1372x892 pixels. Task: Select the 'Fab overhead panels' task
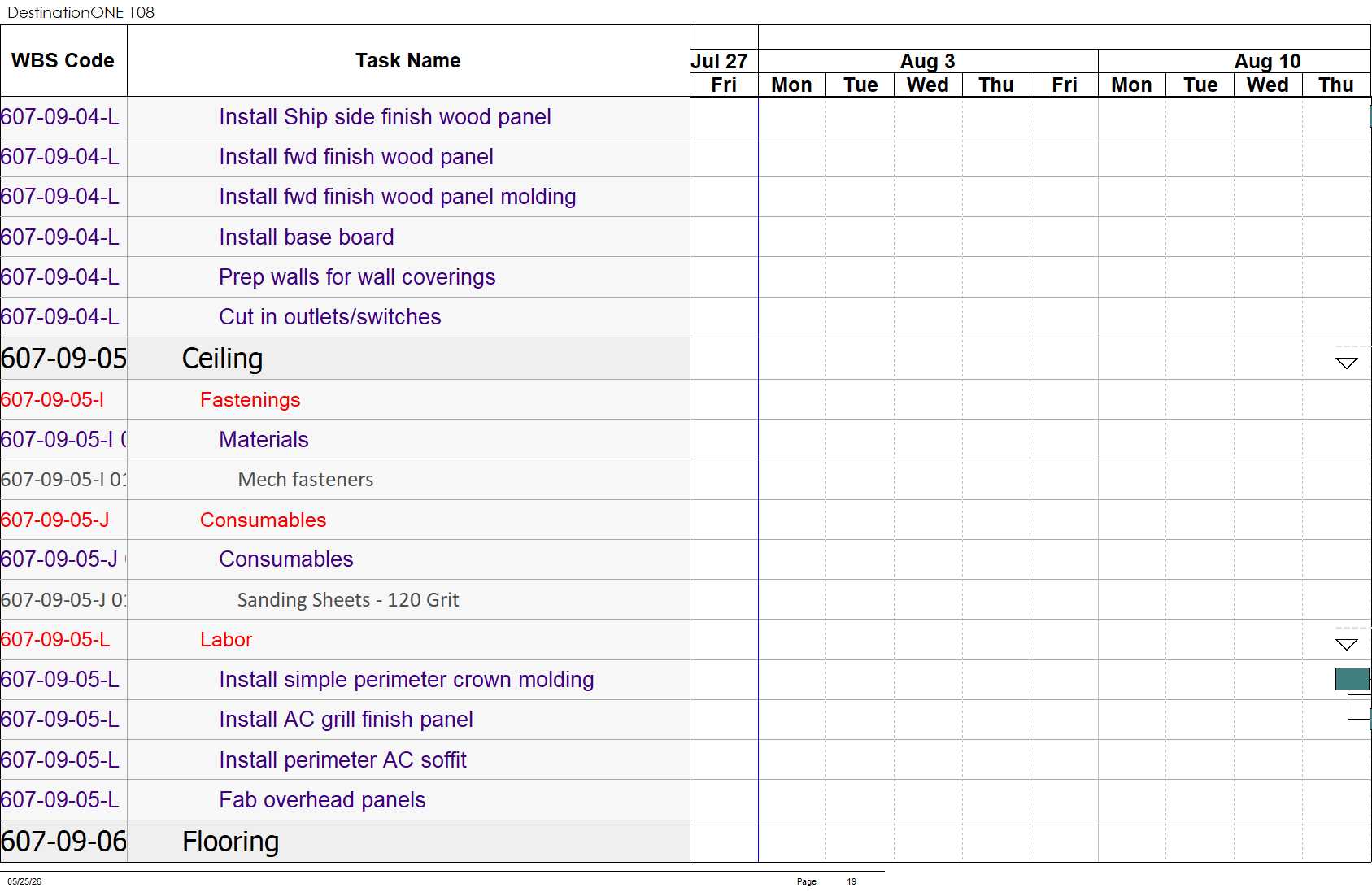[322, 800]
